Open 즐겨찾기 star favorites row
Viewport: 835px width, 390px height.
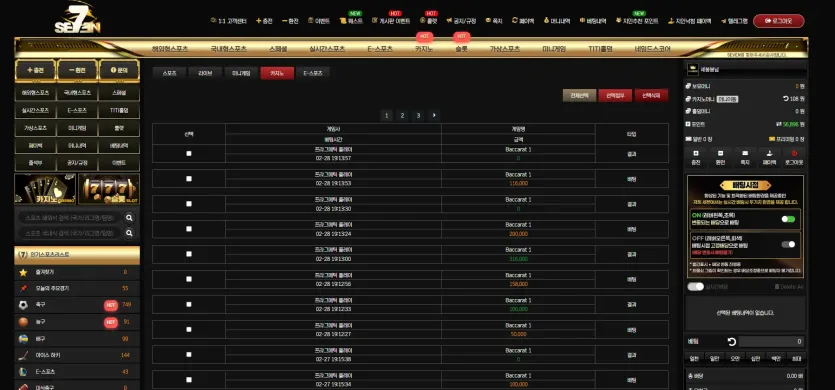(77, 272)
